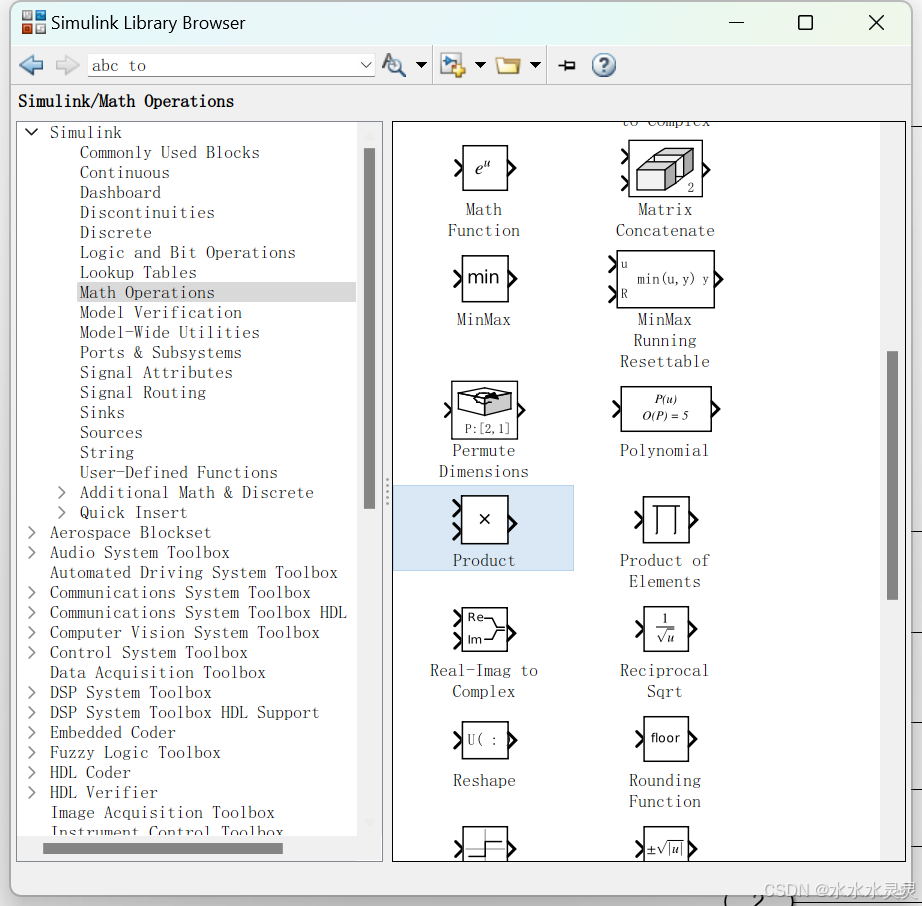Click the library tree vertical scrollbar
The width and height of the screenshot is (922, 906).
369,327
